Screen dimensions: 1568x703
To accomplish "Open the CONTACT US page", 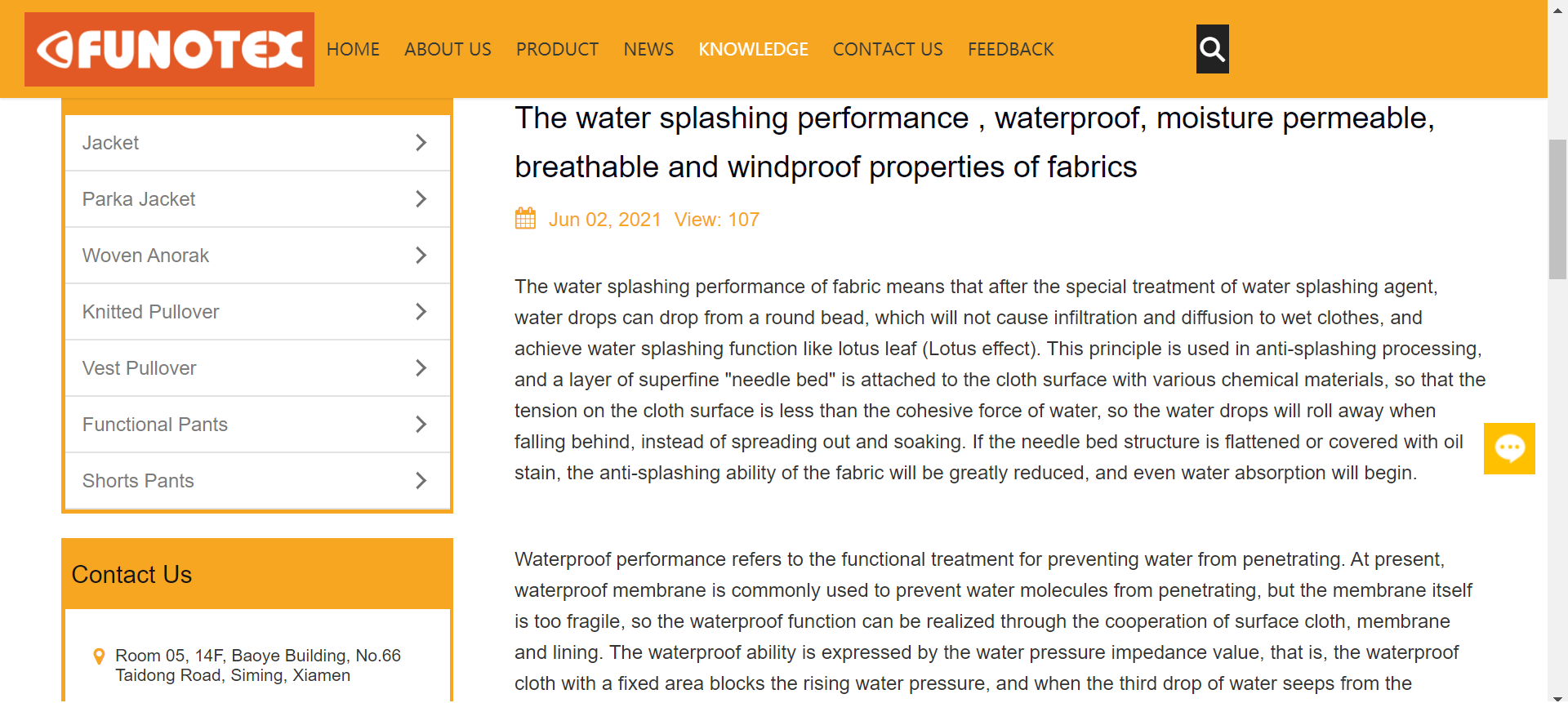I will point(888,49).
